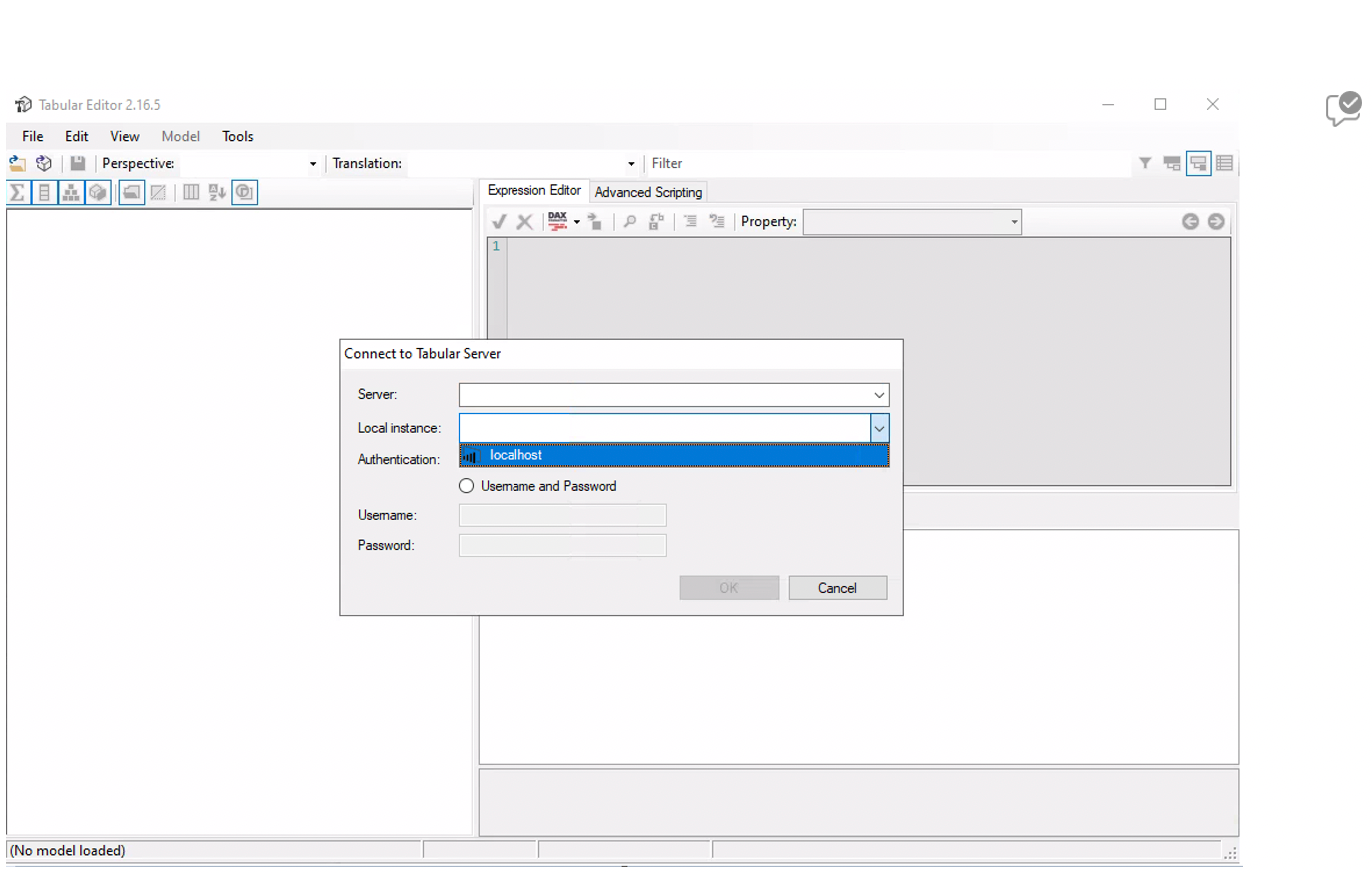
Task: Click the Connect to Tabular Server dialog title
Action: pyautogui.click(x=423, y=353)
